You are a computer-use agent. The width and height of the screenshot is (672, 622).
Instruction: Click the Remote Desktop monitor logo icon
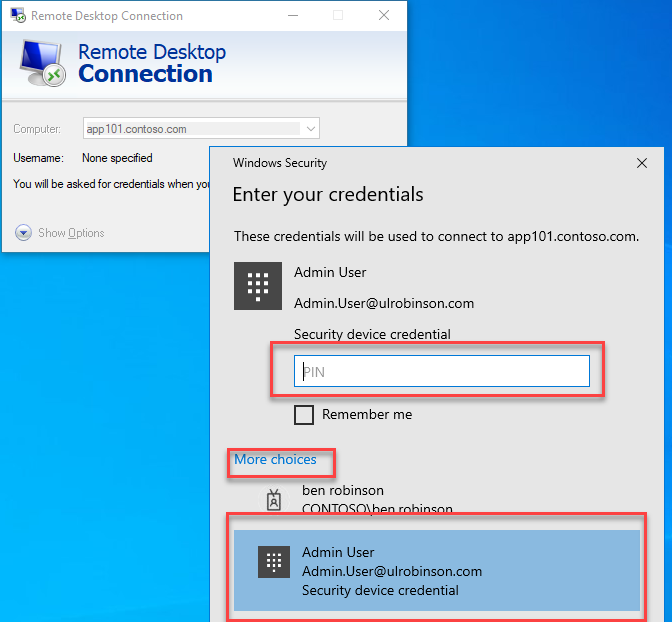[x=43, y=63]
